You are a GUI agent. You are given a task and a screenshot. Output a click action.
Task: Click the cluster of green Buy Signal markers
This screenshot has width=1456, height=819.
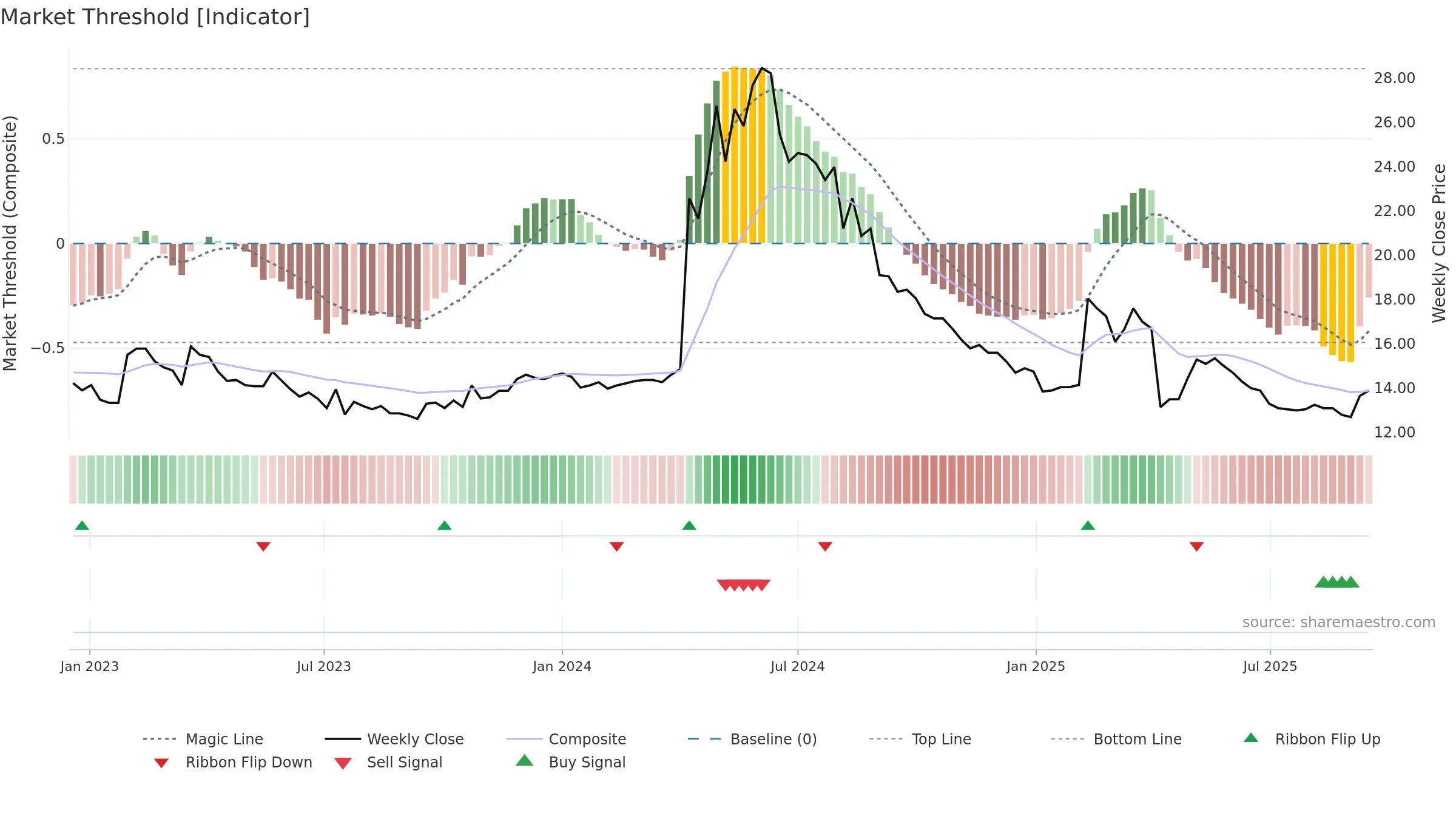click(x=1337, y=582)
